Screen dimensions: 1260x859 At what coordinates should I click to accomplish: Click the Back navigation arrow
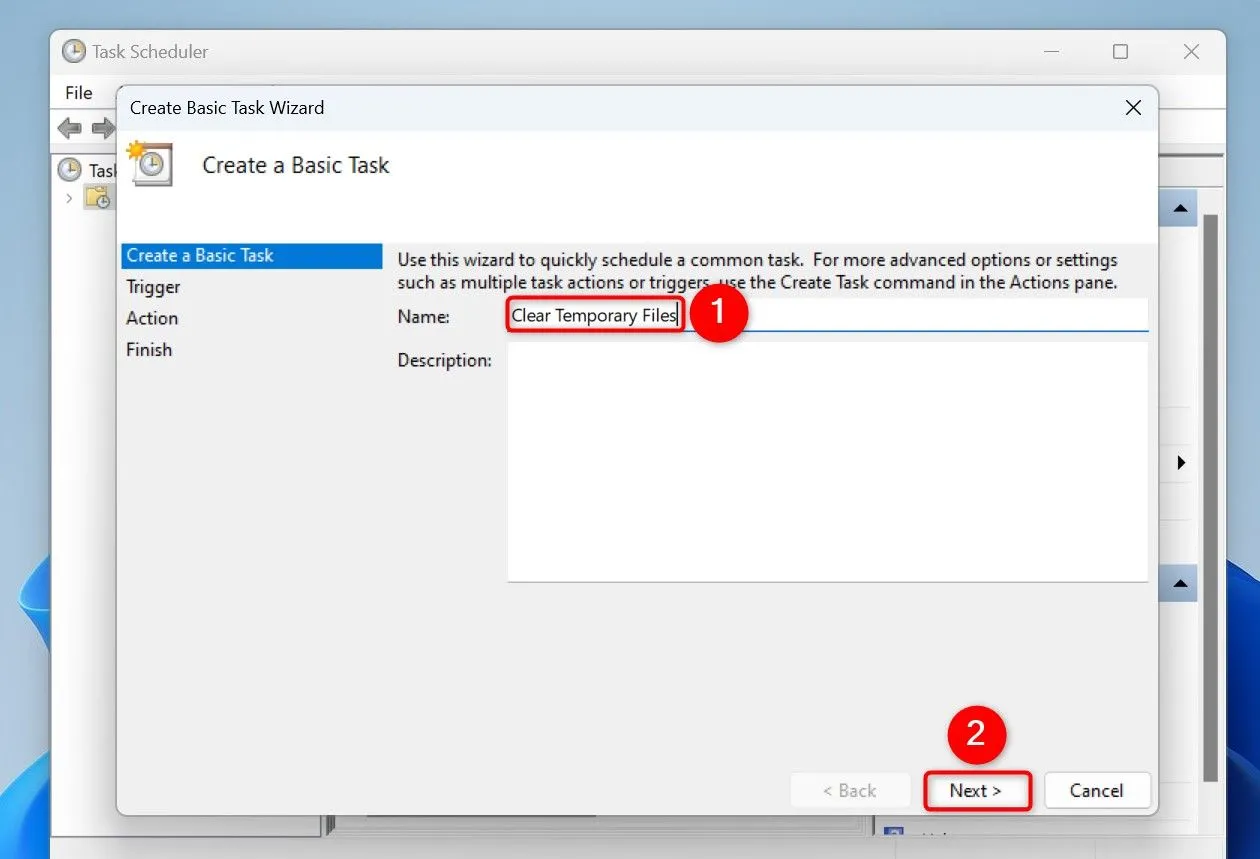68,128
